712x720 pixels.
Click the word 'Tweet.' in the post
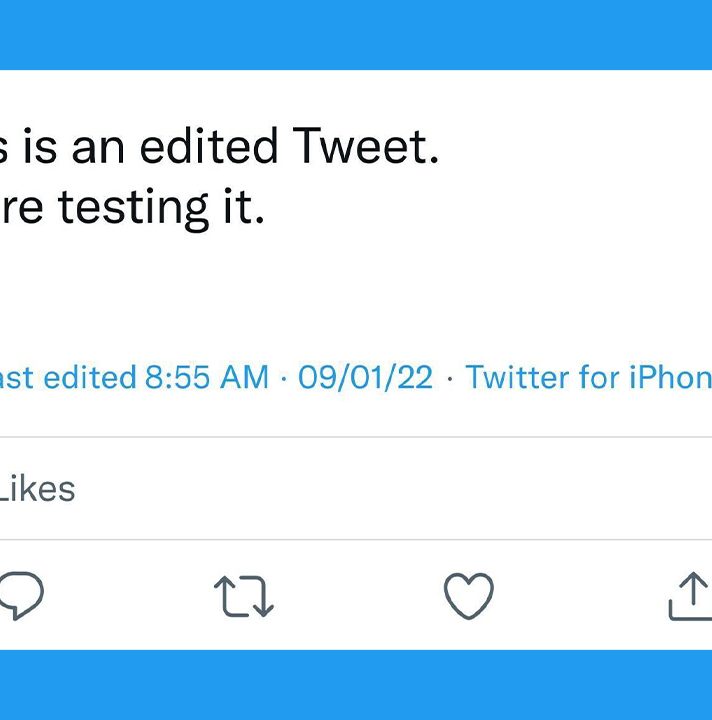pos(366,146)
